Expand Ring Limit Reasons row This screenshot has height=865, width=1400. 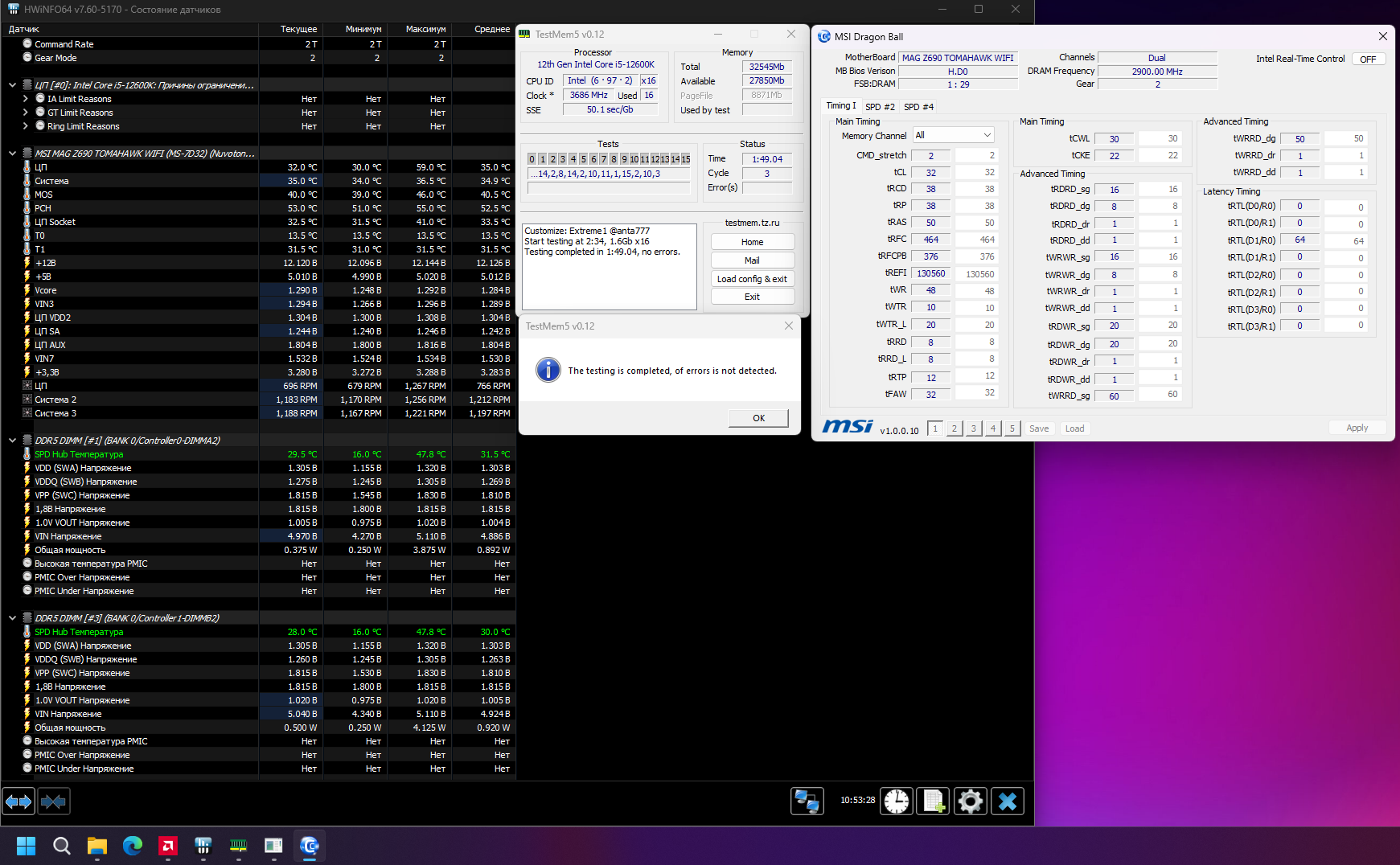25,126
